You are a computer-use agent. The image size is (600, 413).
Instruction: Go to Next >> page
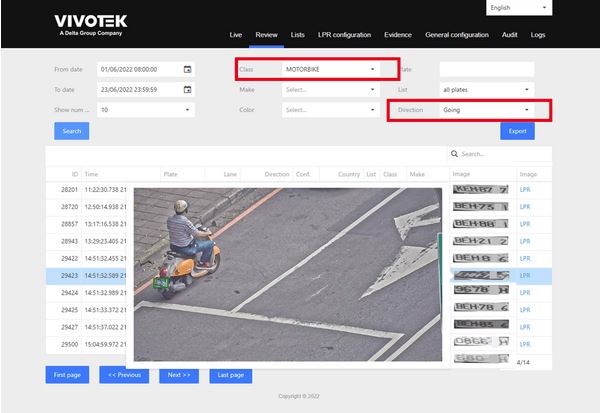pyautogui.click(x=179, y=375)
